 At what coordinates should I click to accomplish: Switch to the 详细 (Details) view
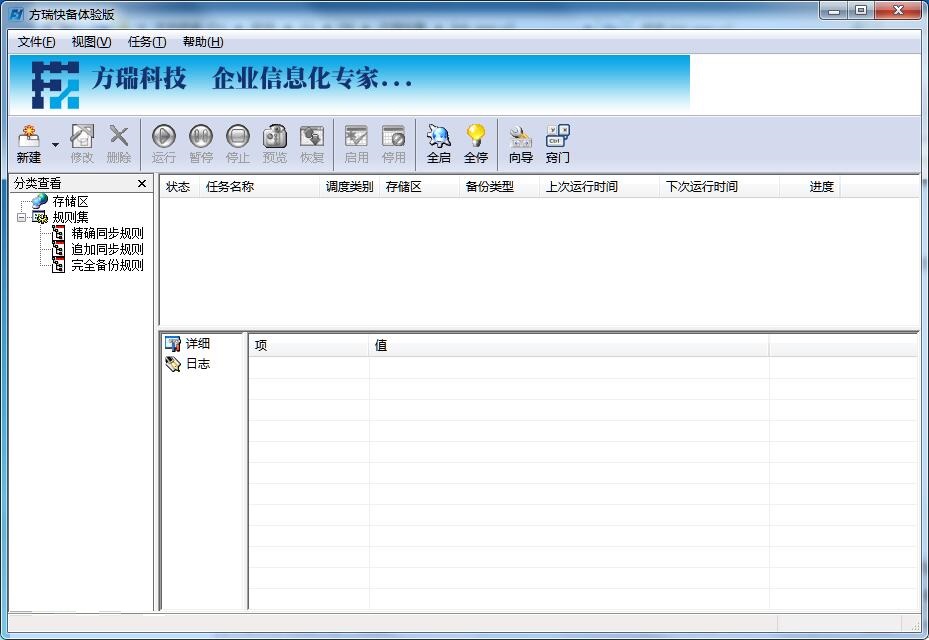[x=198, y=344]
